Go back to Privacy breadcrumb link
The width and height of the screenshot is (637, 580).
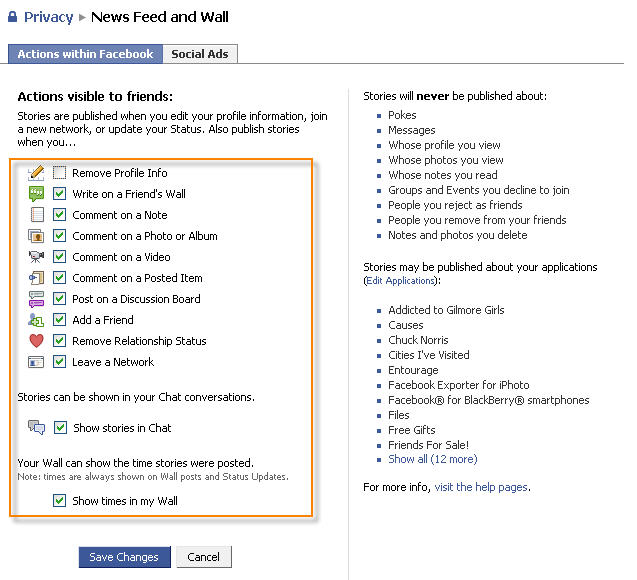(48, 17)
